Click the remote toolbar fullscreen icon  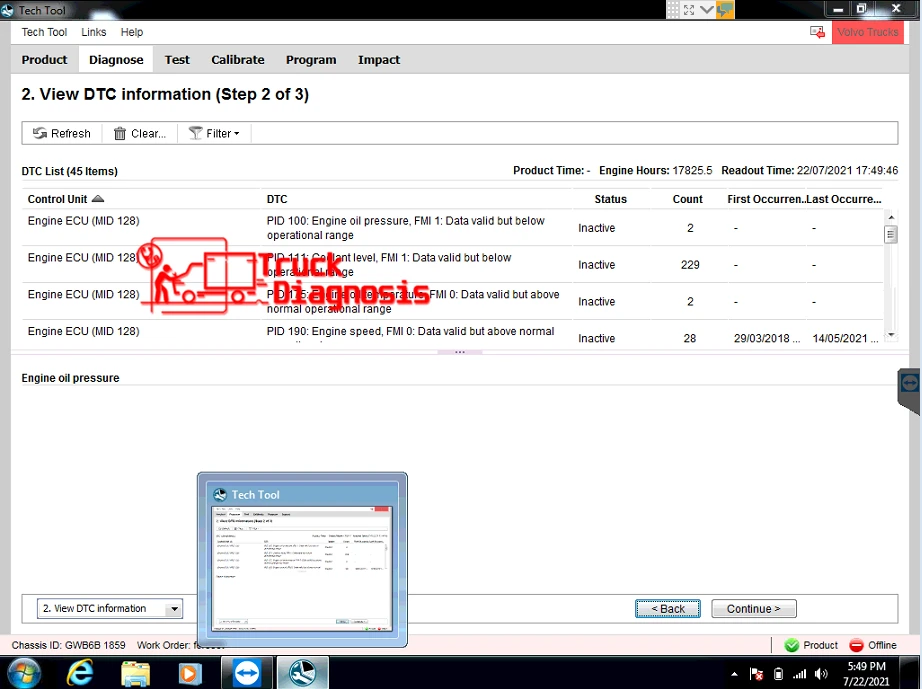pyautogui.click(x=689, y=9)
